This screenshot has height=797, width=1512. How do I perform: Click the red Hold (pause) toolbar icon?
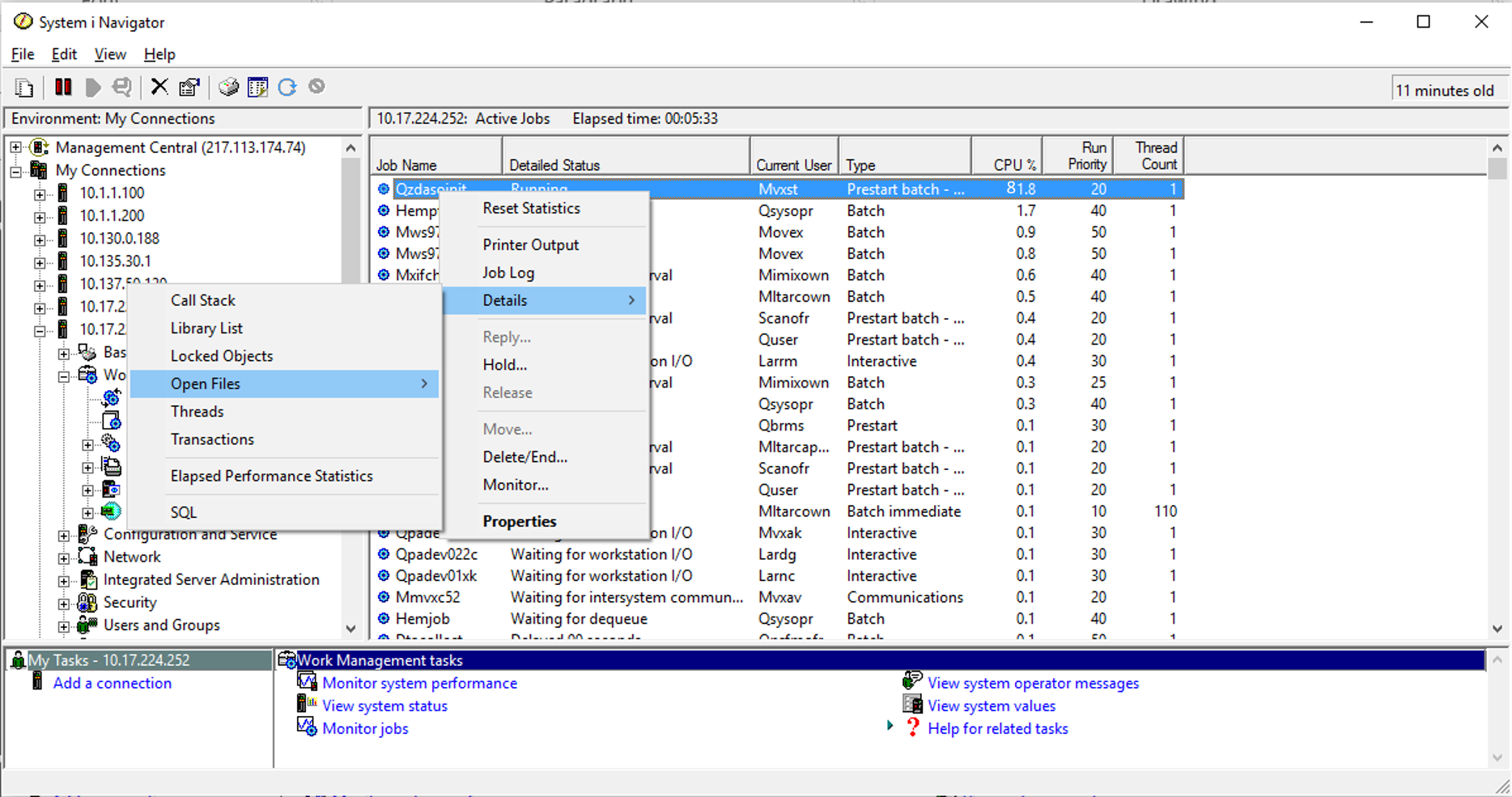(63, 87)
